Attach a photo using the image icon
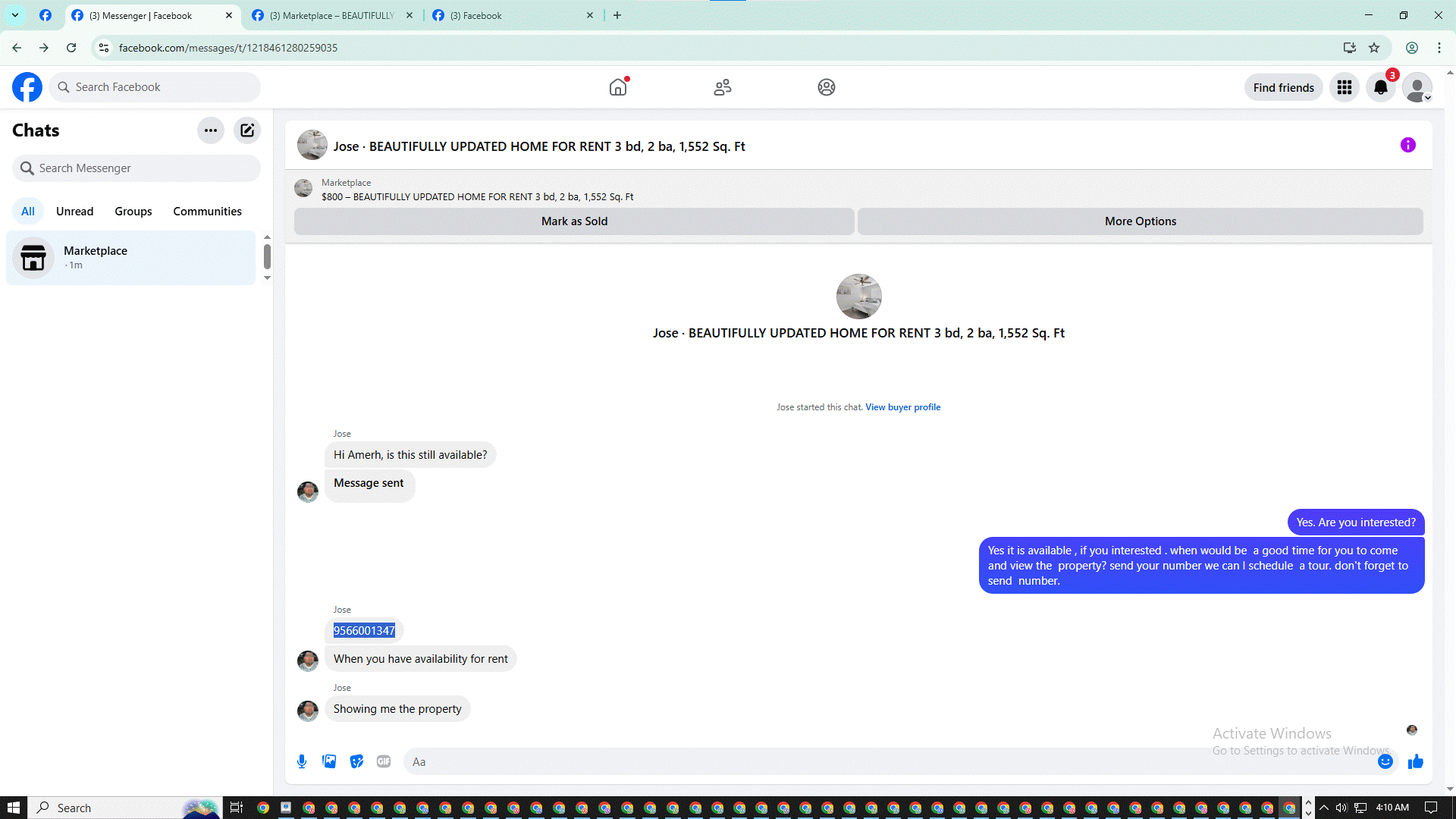 pos(329,761)
